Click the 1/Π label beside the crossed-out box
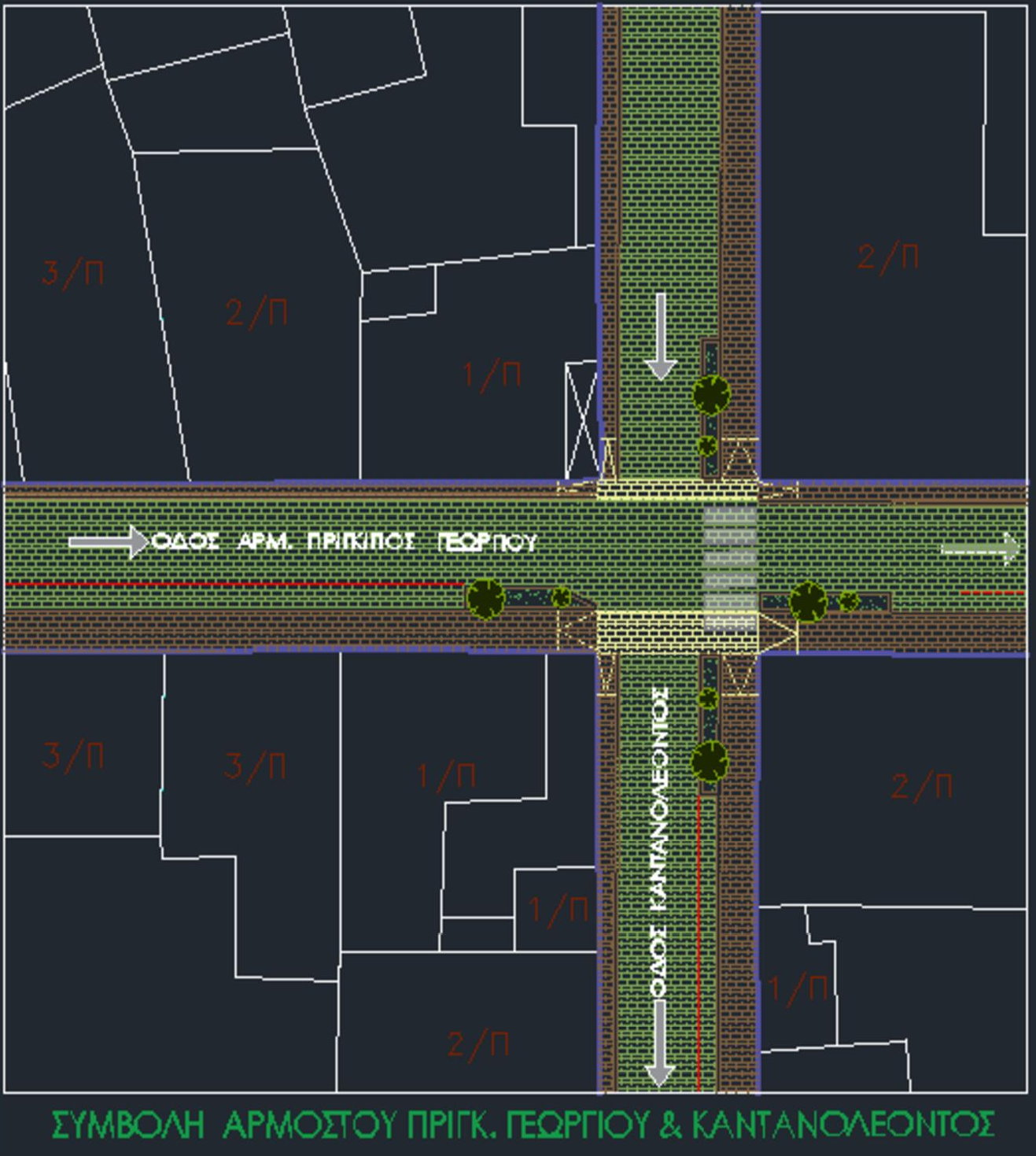 tap(492, 375)
